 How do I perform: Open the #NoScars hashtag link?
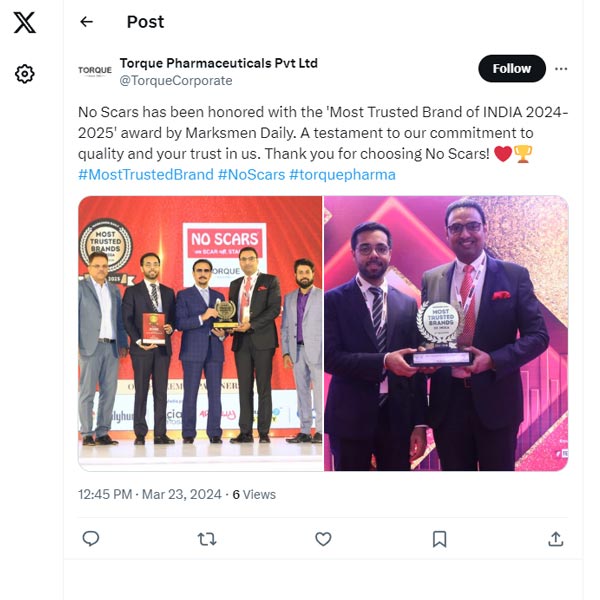tap(251, 174)
